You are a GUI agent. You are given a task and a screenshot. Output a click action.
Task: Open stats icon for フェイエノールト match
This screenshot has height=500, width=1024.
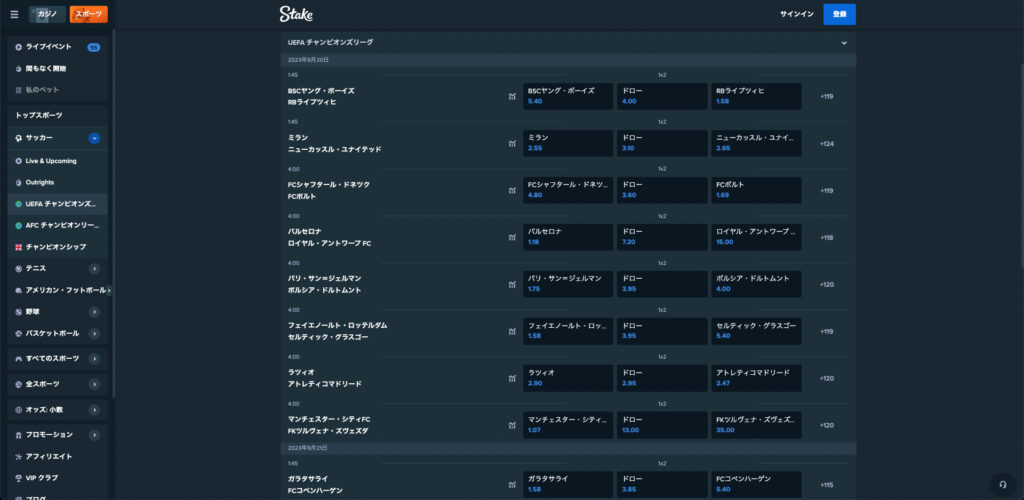512,332
